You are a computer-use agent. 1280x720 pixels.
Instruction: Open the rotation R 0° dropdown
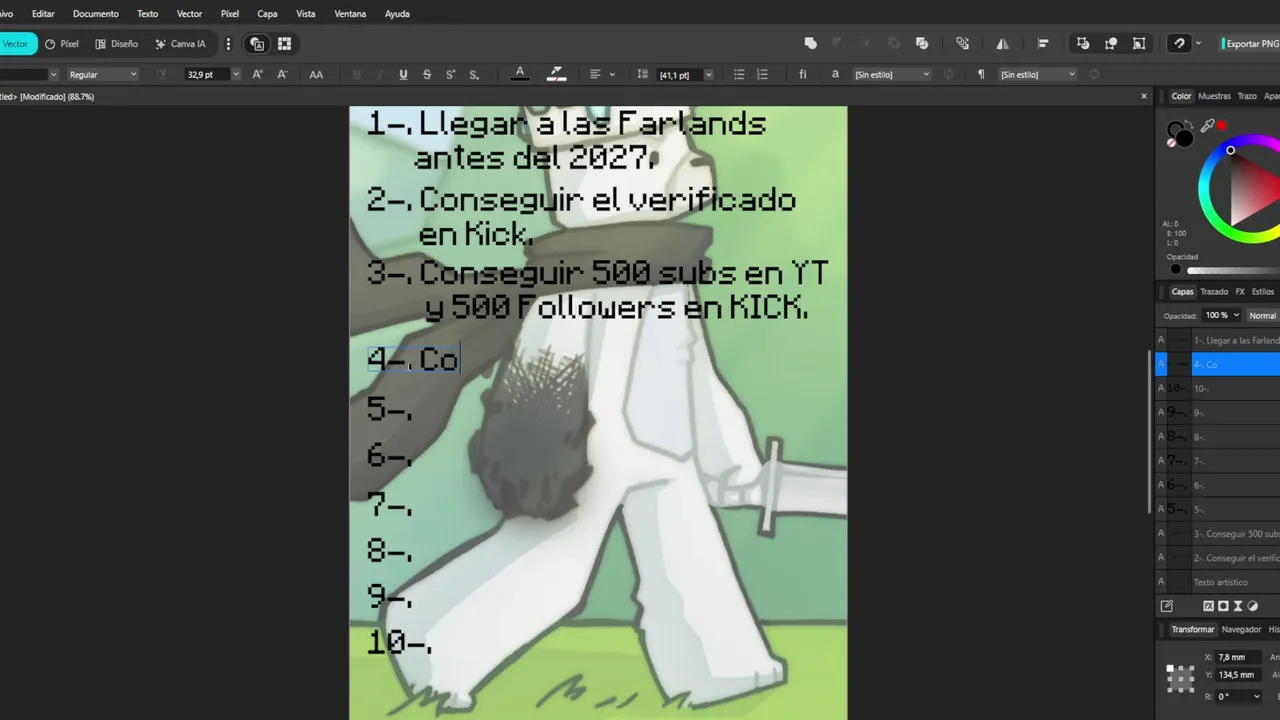click(x=1239, y=697)
